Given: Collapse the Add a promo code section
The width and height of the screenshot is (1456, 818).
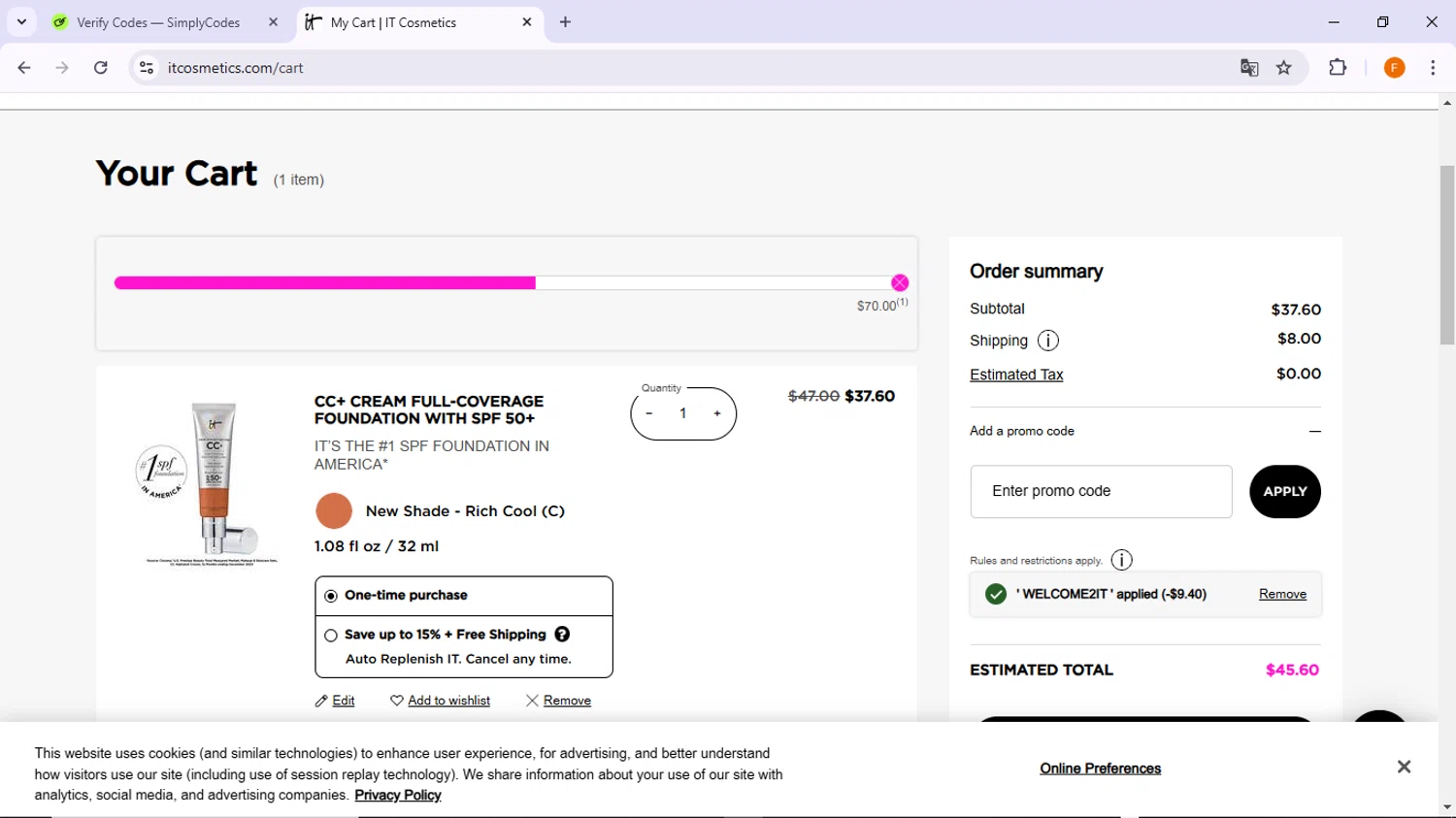Looking at the screenshot, I should tap(1314, 432).
